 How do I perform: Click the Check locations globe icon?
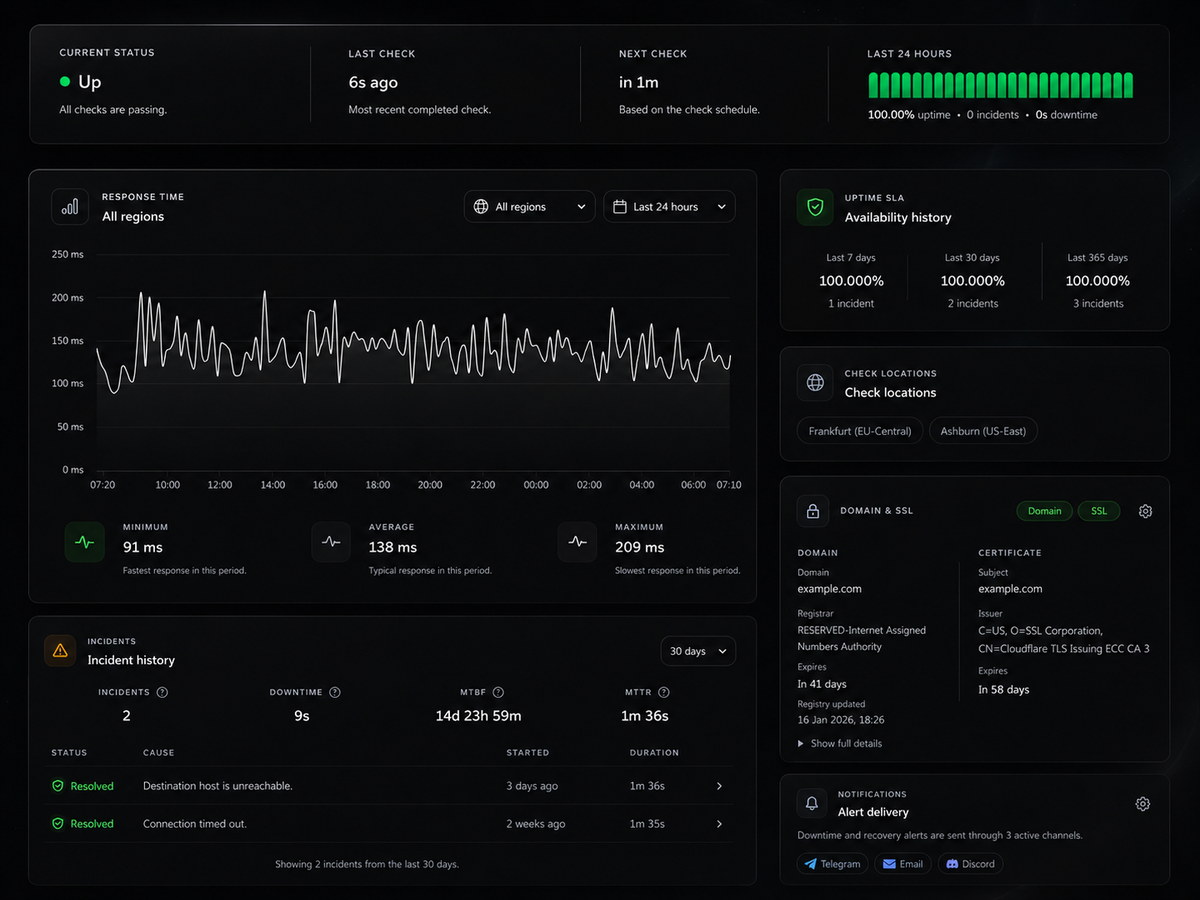[x=815, y=383]
